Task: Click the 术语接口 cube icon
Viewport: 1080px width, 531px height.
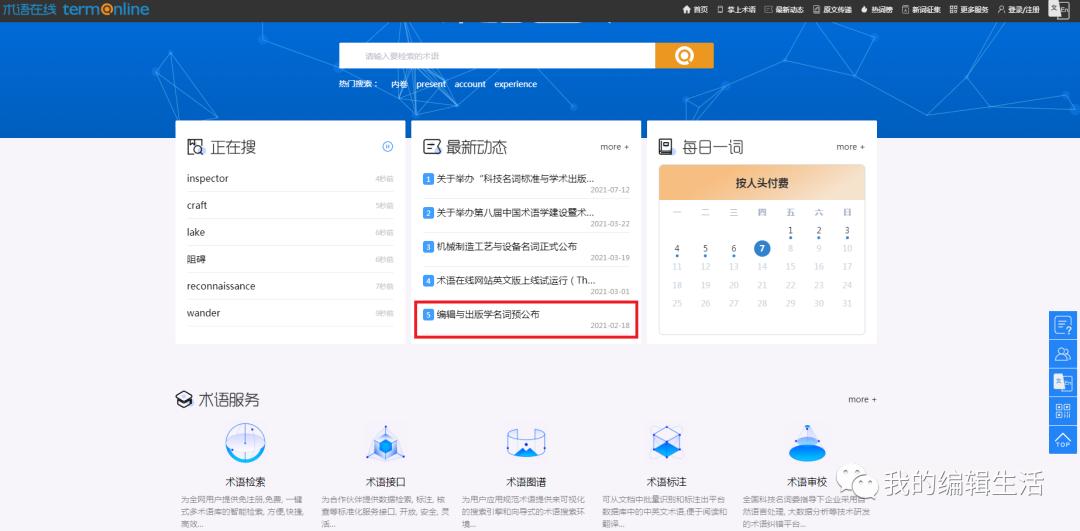Action: click(x=386, y=443)
